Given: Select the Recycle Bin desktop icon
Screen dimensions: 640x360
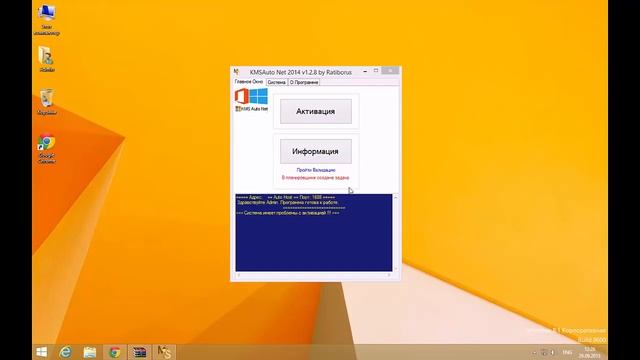Looking at the screenshot, I should (x=47, y=102).
